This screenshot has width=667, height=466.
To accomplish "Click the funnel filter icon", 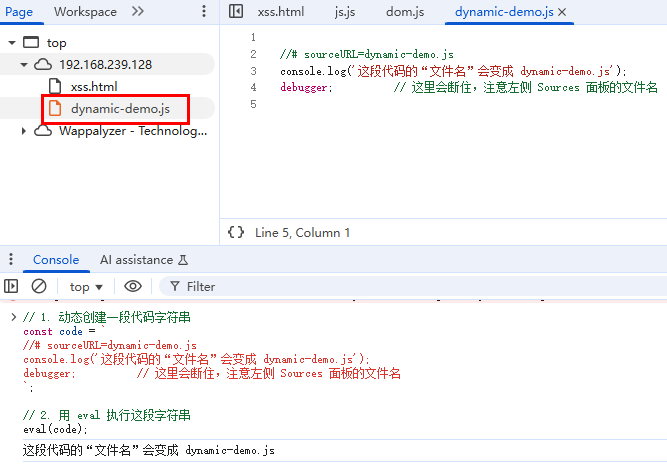I will pyautogui.click(x=175, y=286).
